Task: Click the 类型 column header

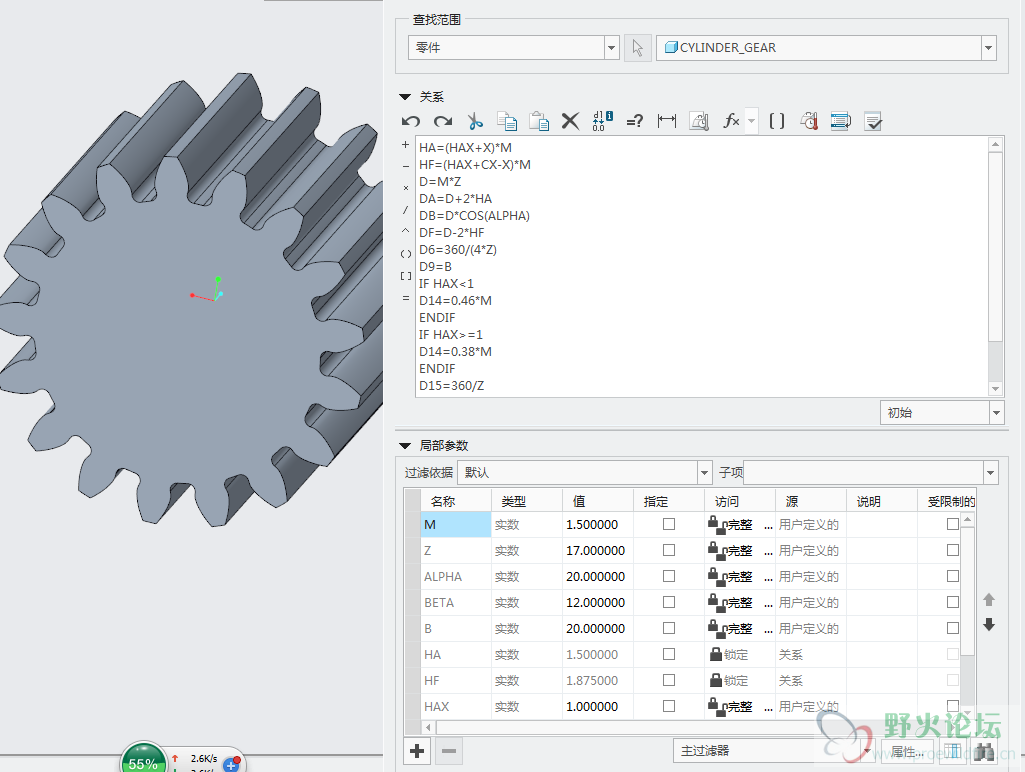Action: coord(526,501)
